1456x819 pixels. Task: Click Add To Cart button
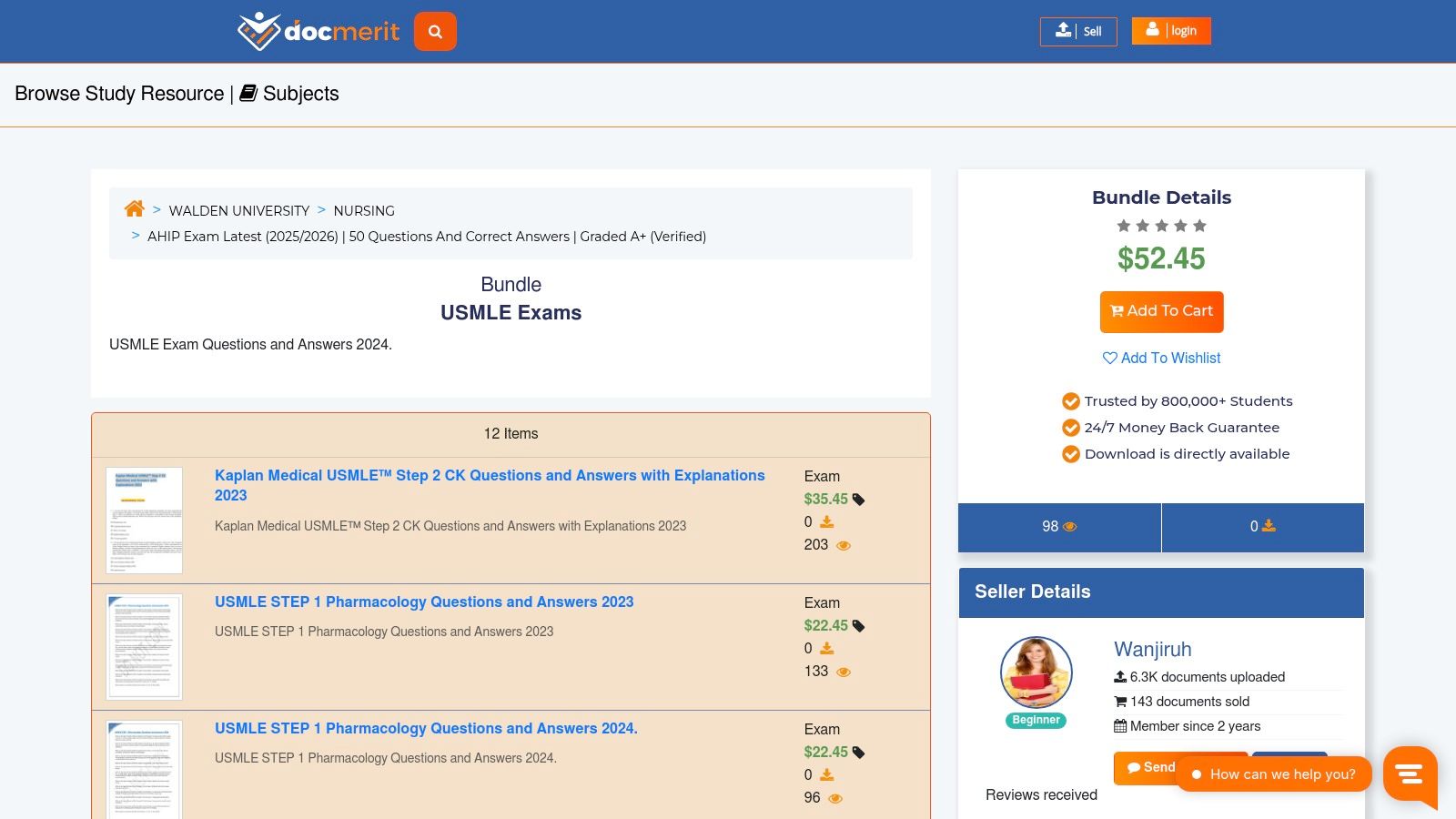coord(1161,311)
